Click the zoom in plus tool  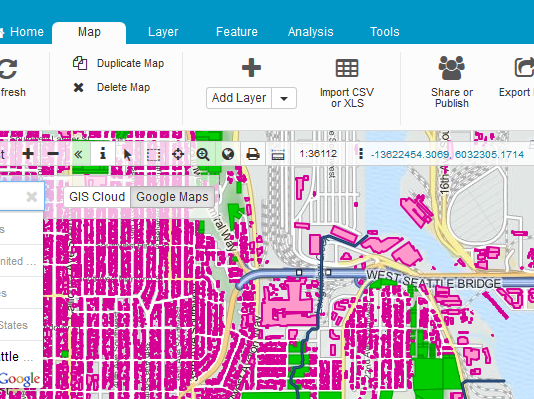28,154
